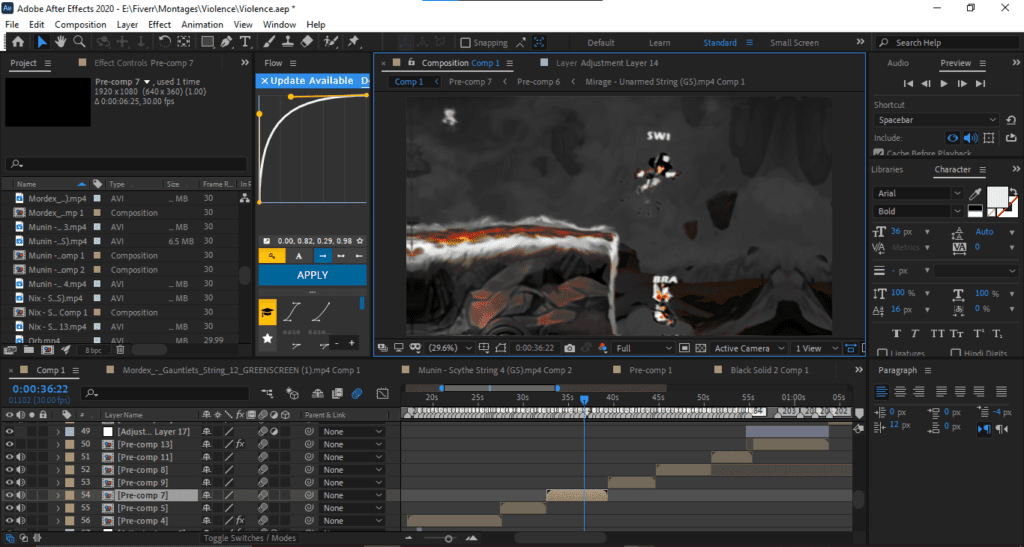The width and height of the screenshot is (1024, 547).
Task: Select the Pen tool
Action: pos(226,42)
